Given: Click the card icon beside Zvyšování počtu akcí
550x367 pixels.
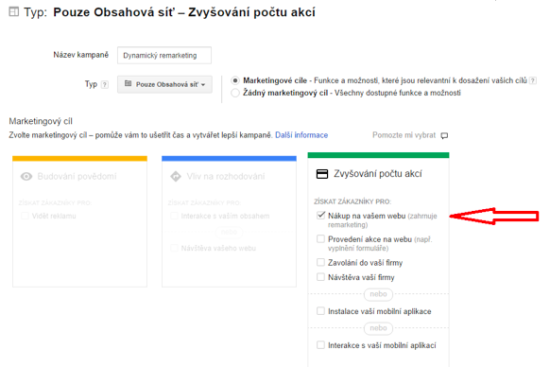Looking at the screenshot, I should [x=322, y=174].
